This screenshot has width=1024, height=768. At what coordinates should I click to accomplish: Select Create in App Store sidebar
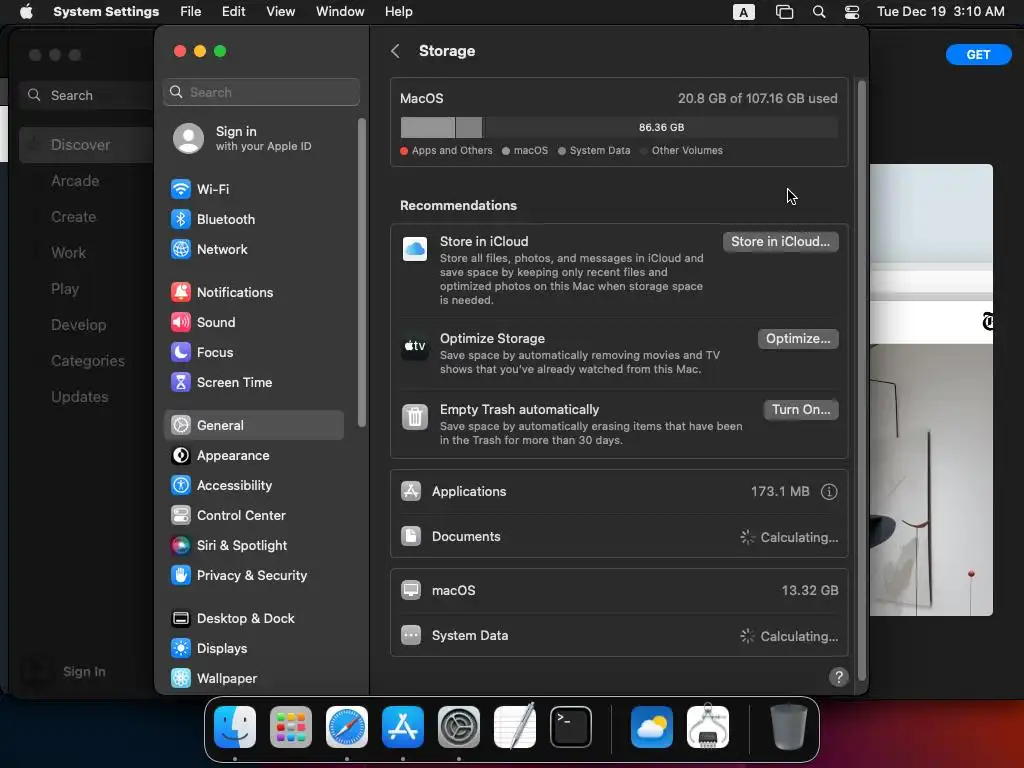(x=86, y=217)
